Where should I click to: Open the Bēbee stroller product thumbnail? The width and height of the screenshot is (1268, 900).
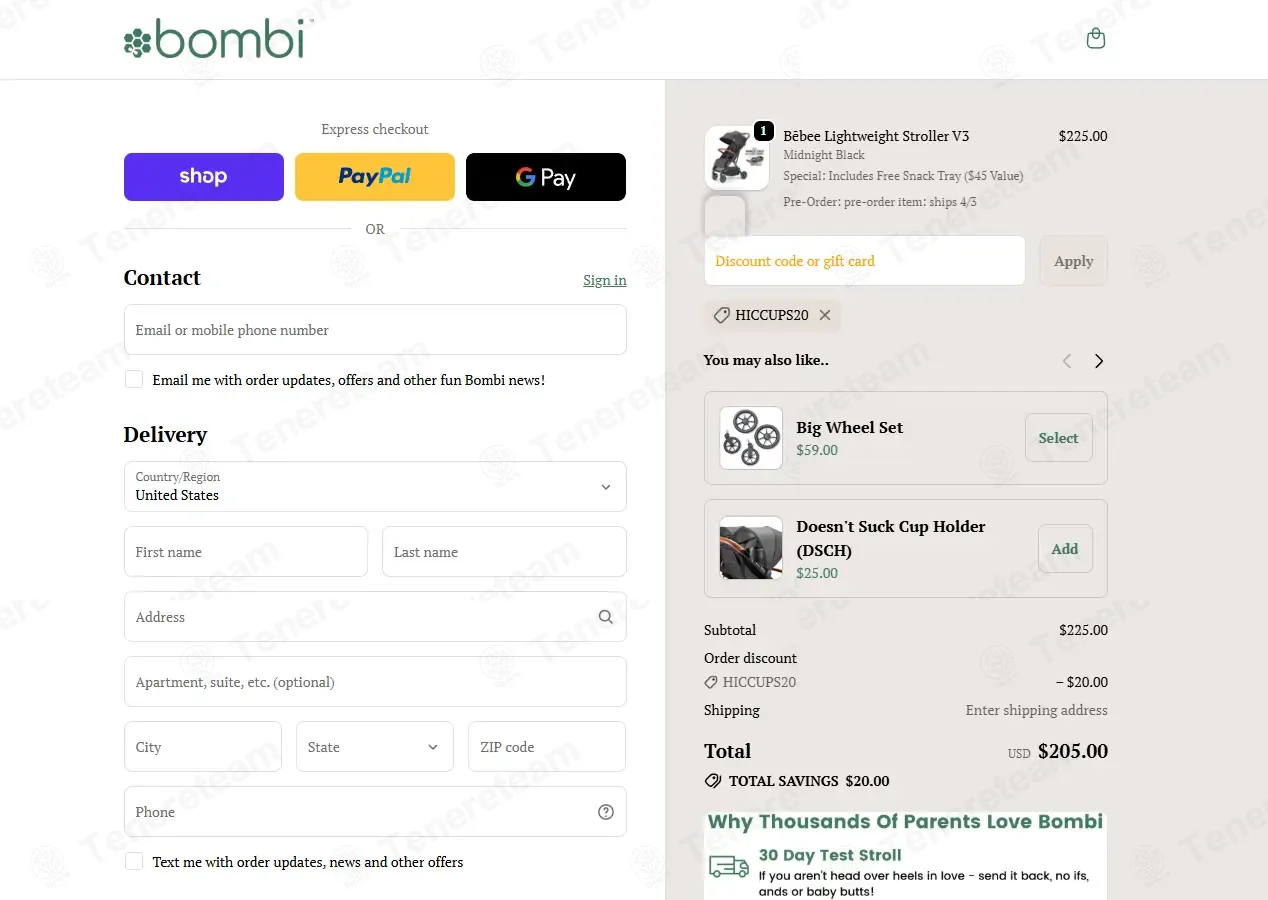pyautogui.click(x=737, y=158)
